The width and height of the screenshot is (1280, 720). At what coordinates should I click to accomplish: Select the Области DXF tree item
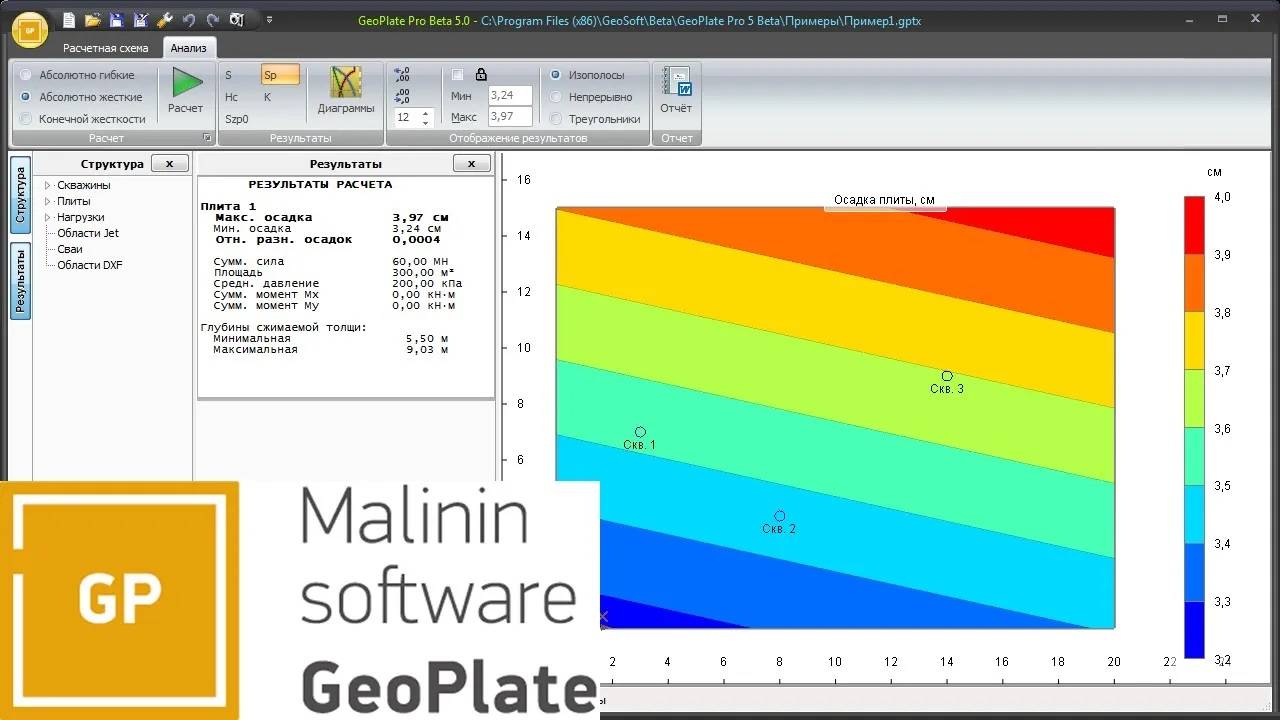[x=90, y=265]
